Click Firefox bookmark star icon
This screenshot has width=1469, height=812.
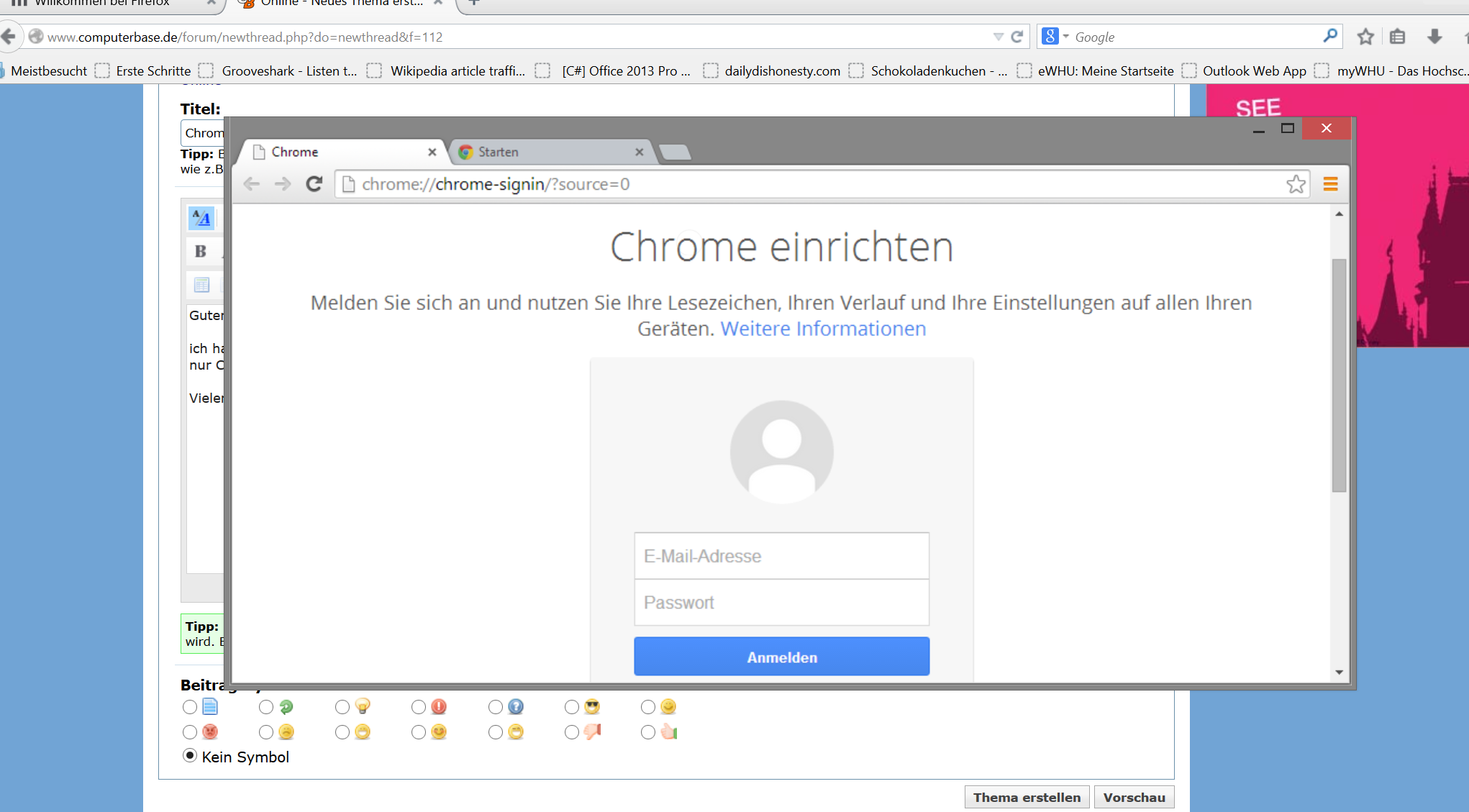[1365, 37]
